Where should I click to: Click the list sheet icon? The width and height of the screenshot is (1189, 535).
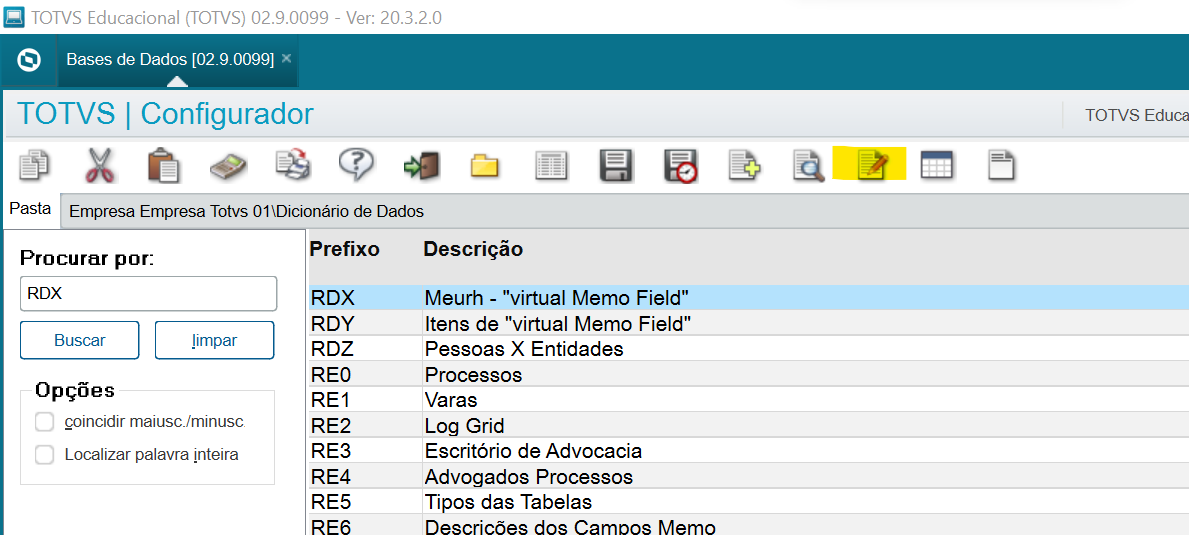pyautogui.click(x=552, y=165)
